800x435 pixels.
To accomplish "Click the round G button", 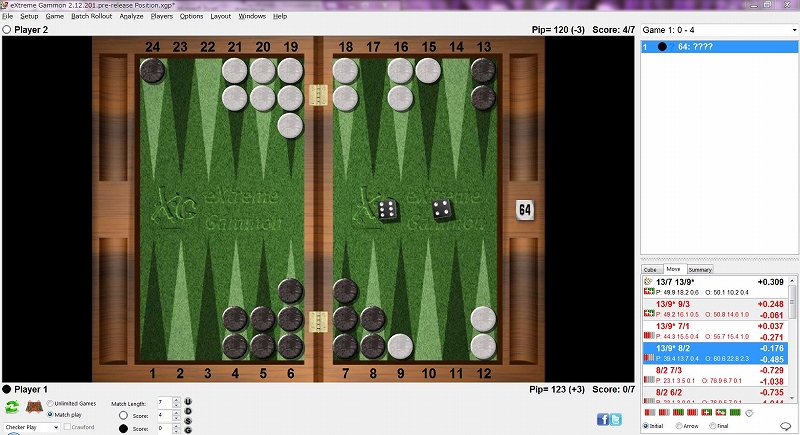I will tap(188, 430).
